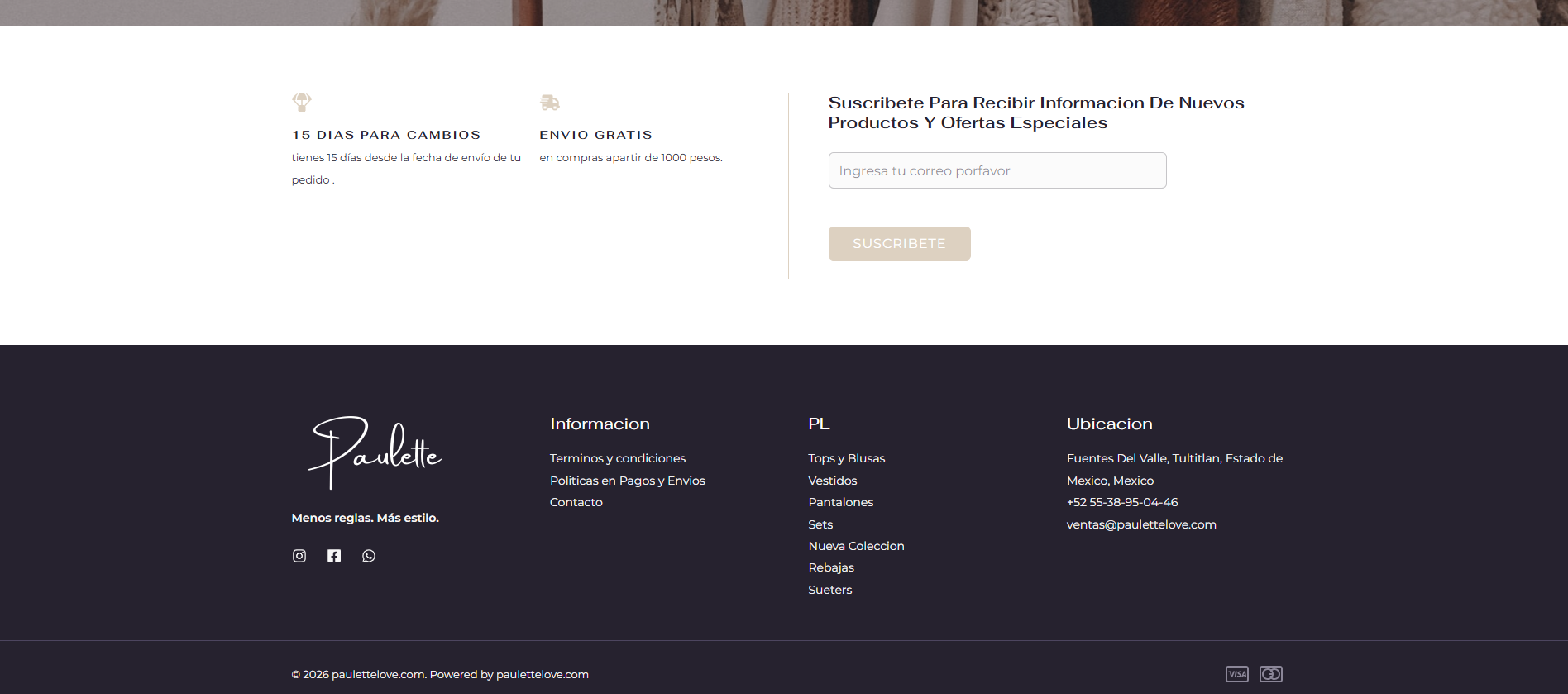Click the Suscribete Para Recibir Informacion heading
This screenshot has height=694, width=1568.
(x=1036, y=112)
